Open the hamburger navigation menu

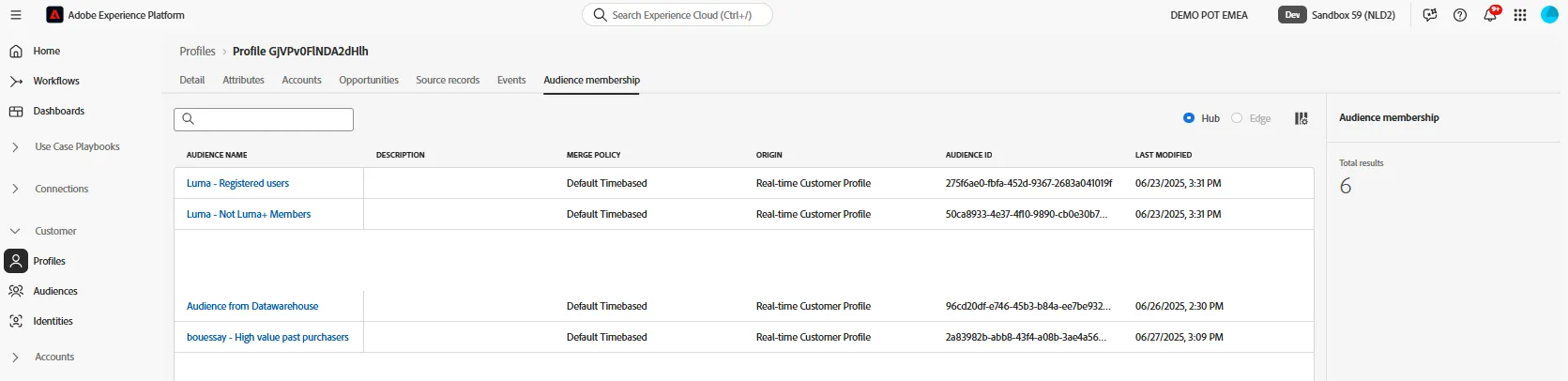point(16,15)
